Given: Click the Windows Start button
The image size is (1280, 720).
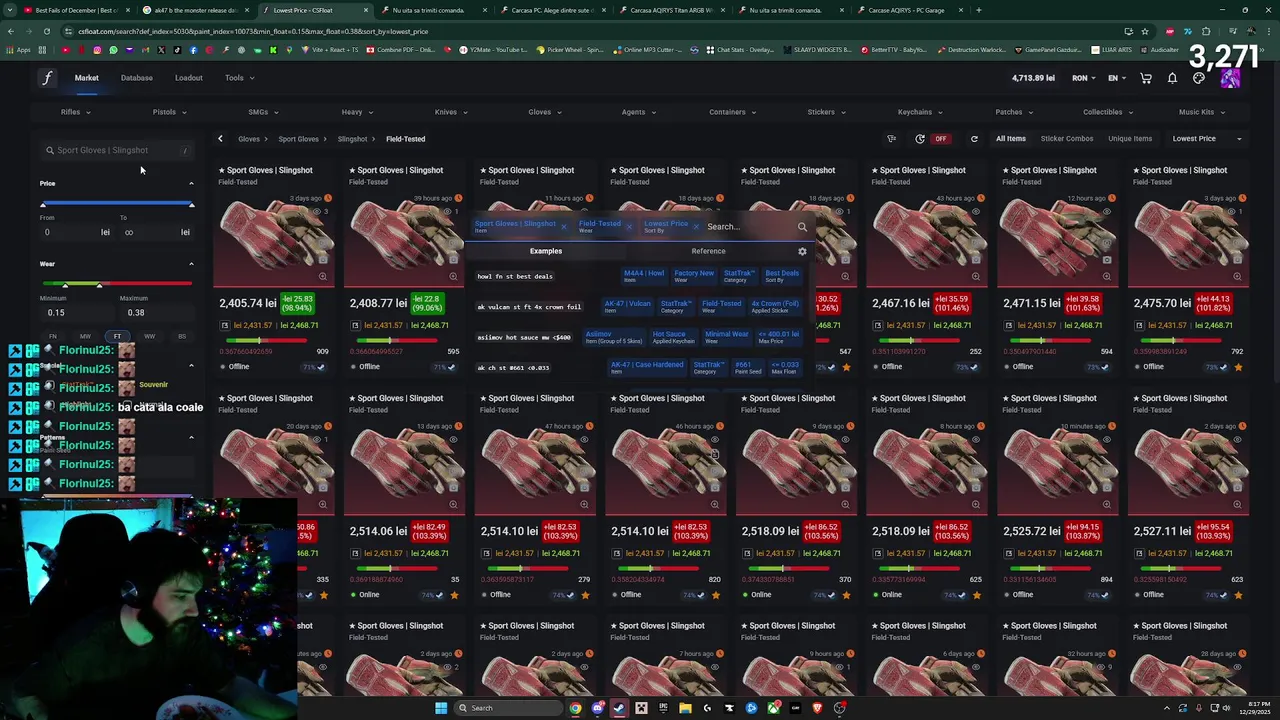Looking at the screenshot, I should click(x=440, y=708).
